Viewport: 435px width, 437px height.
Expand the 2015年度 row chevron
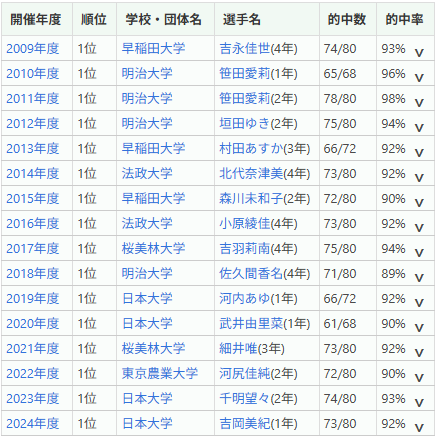pyautogui.click(x=419, y=203)
